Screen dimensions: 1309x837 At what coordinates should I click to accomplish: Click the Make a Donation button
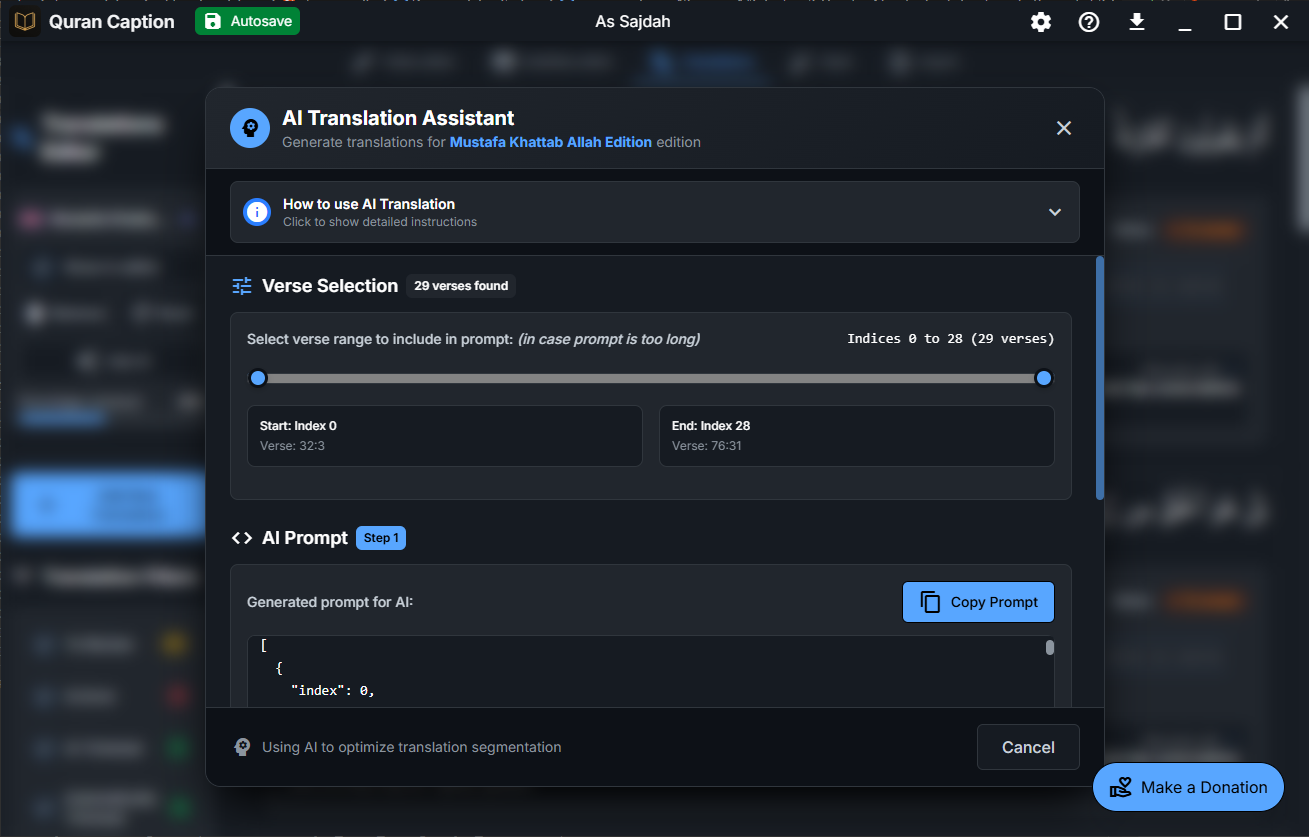(x=1188, y=787)
